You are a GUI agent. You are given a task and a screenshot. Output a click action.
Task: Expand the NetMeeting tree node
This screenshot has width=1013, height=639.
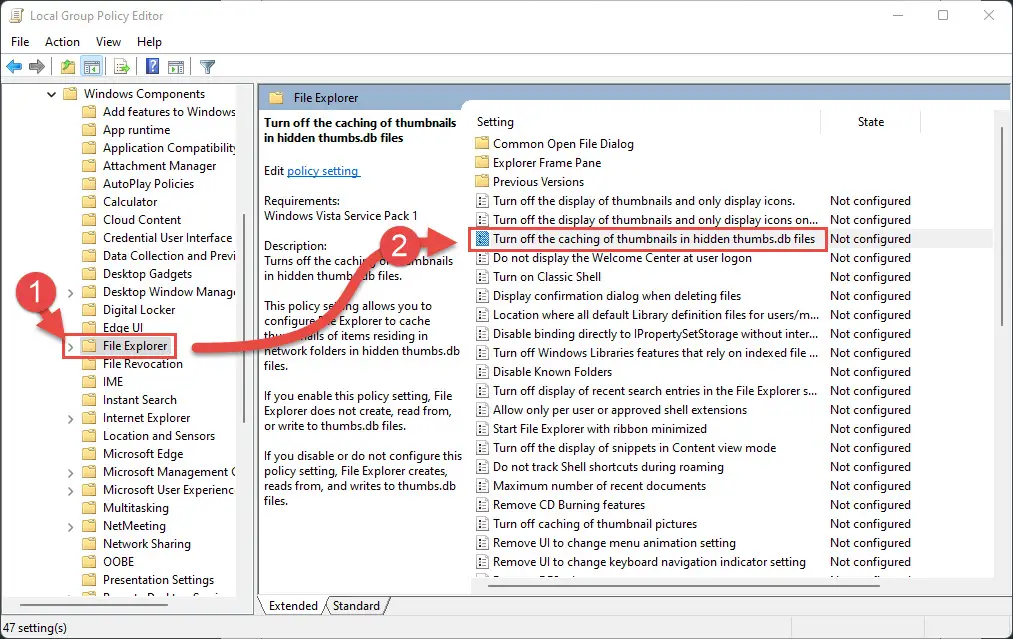(70, 527)
